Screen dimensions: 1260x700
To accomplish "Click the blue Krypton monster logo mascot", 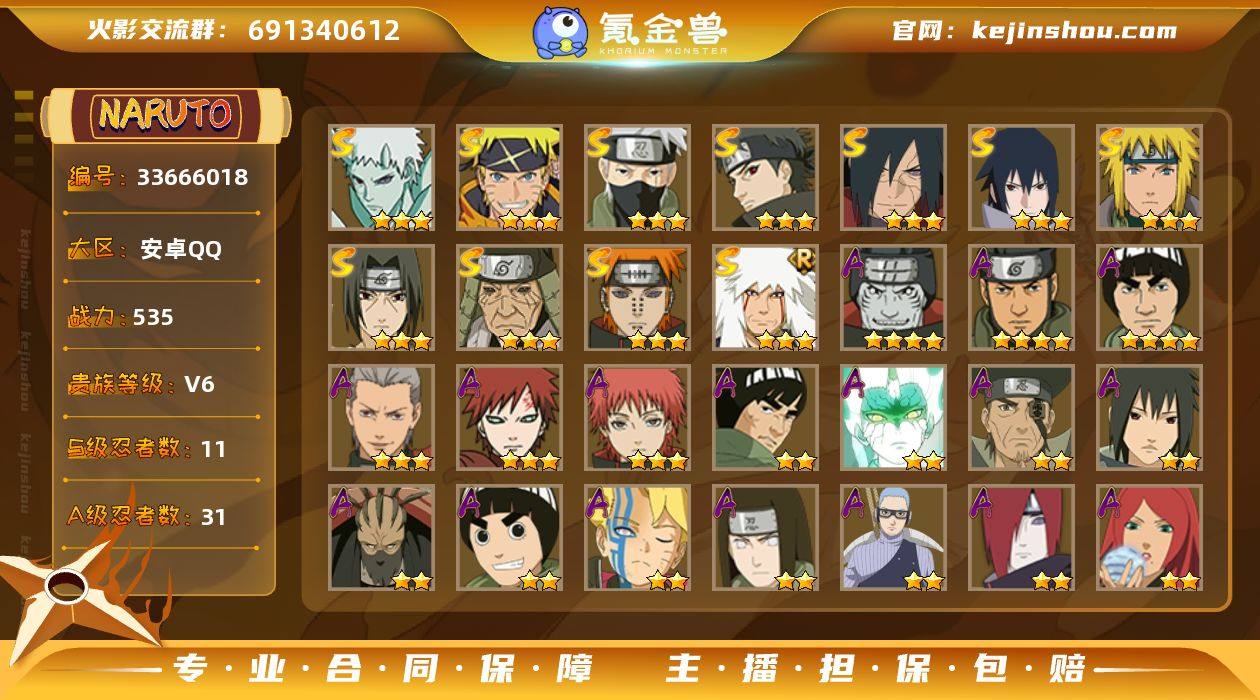I will tap(560, 31).
